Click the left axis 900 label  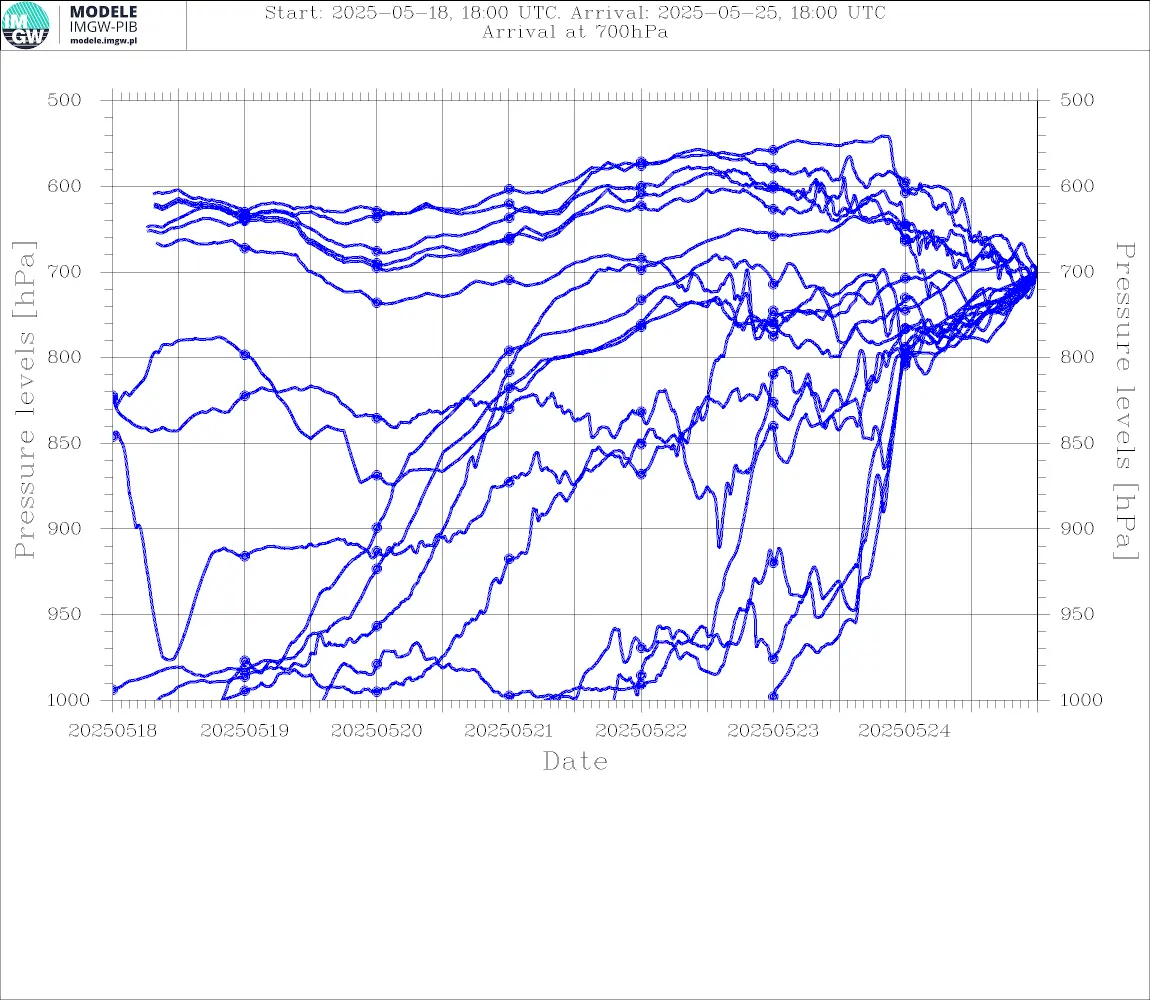click(65, 528)
